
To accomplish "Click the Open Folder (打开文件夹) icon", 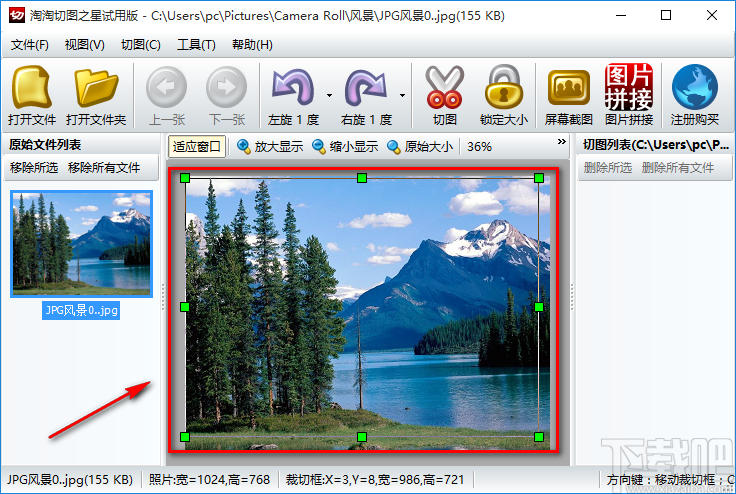I will 96,95.
